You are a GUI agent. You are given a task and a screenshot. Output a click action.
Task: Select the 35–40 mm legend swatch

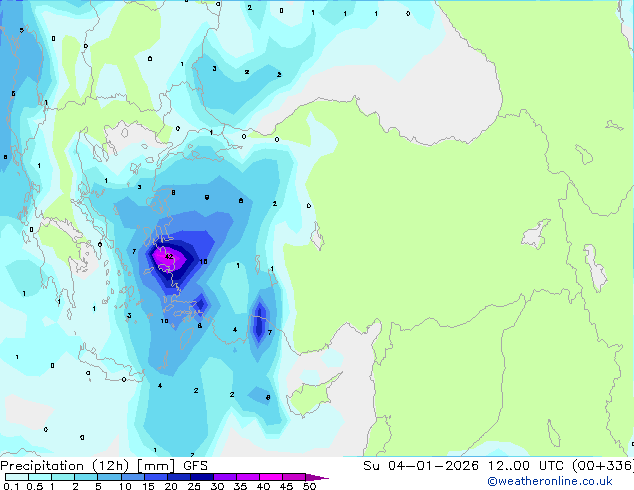click(x=248, y=477)
